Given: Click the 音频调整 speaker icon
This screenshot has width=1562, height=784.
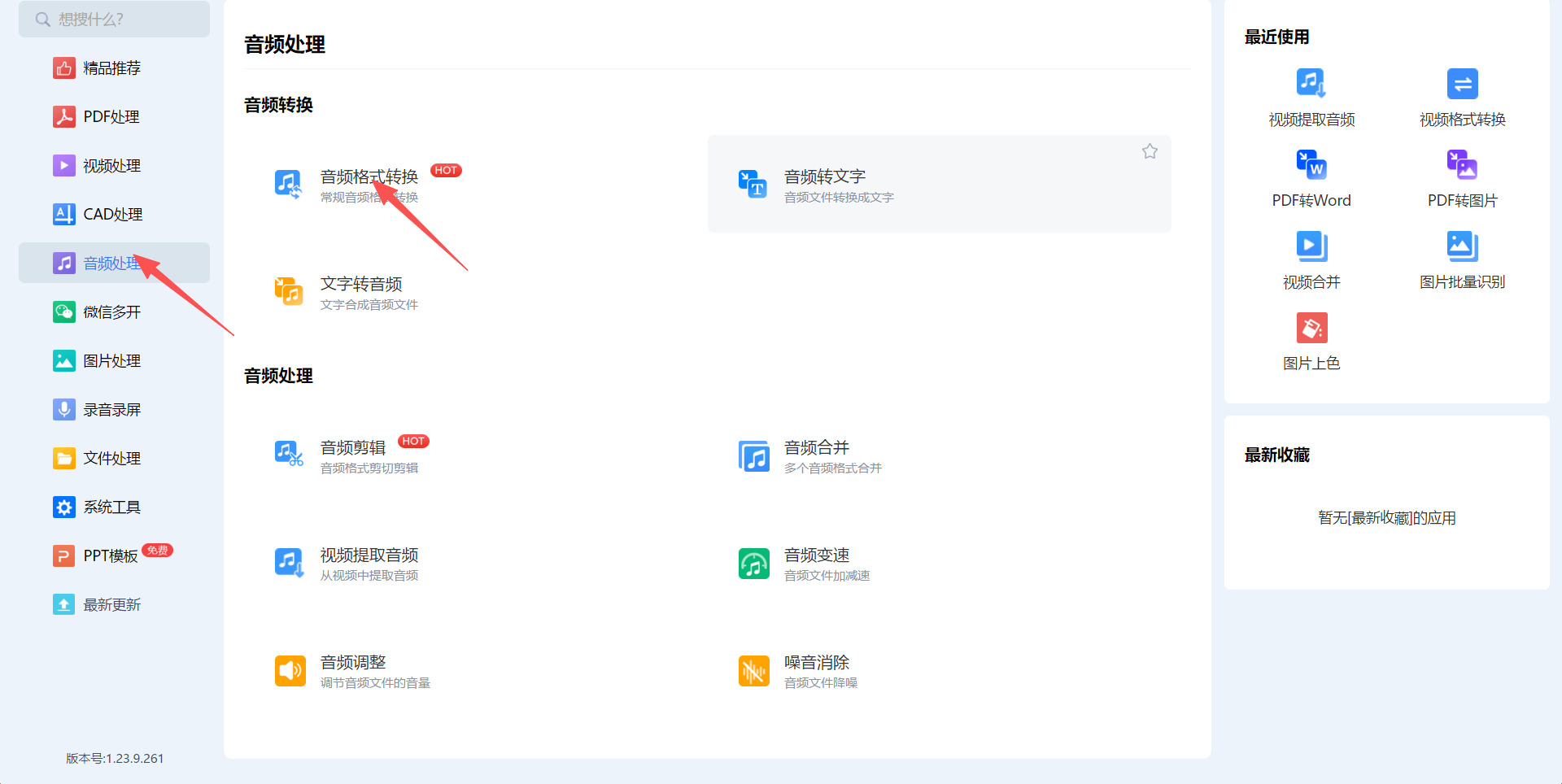Looking at the screenshot, I should tap(290, 671).
